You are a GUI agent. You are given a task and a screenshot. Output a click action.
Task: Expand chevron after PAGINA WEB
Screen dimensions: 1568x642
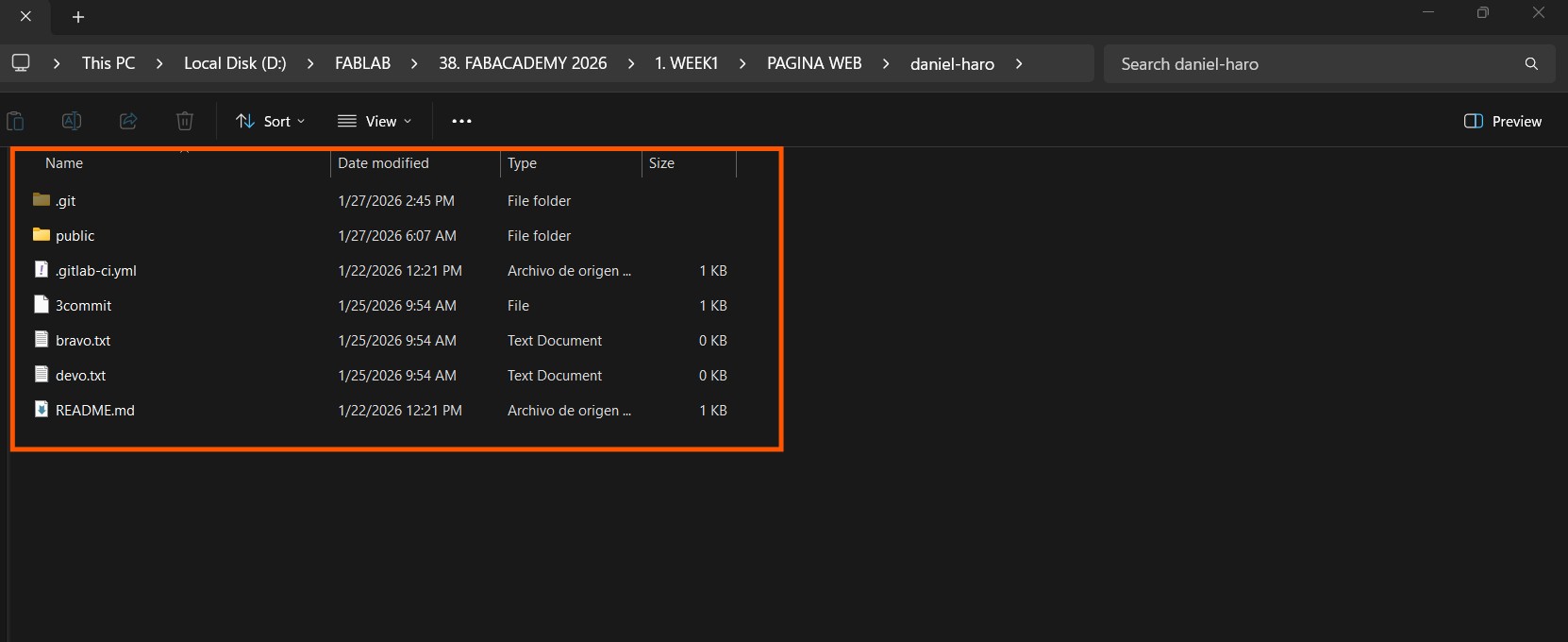tap(886, 63)
